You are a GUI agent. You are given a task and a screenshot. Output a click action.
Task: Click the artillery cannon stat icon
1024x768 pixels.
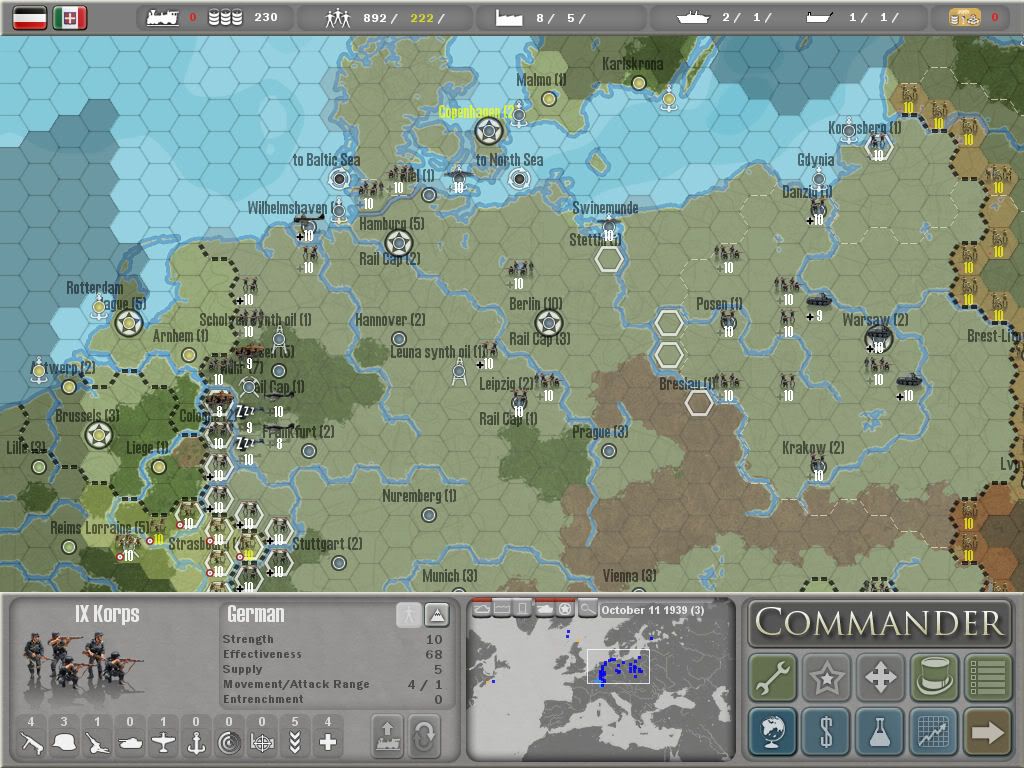tap(97, 743)
